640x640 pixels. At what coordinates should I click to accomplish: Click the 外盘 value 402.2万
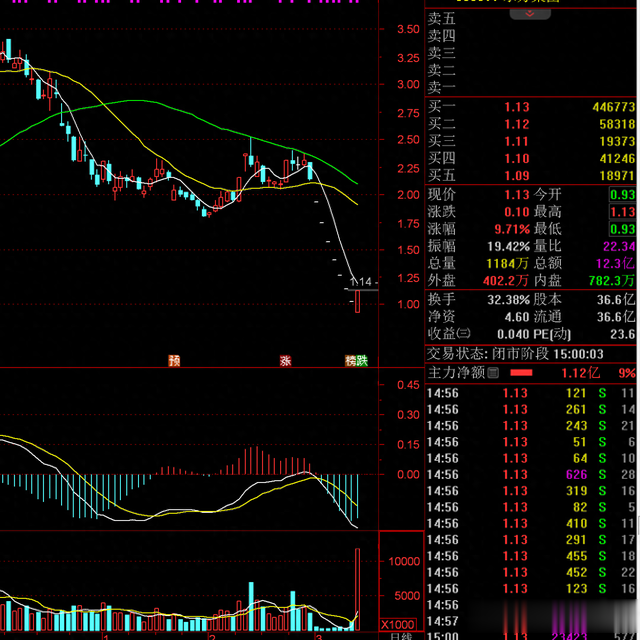tap(506, 280)
